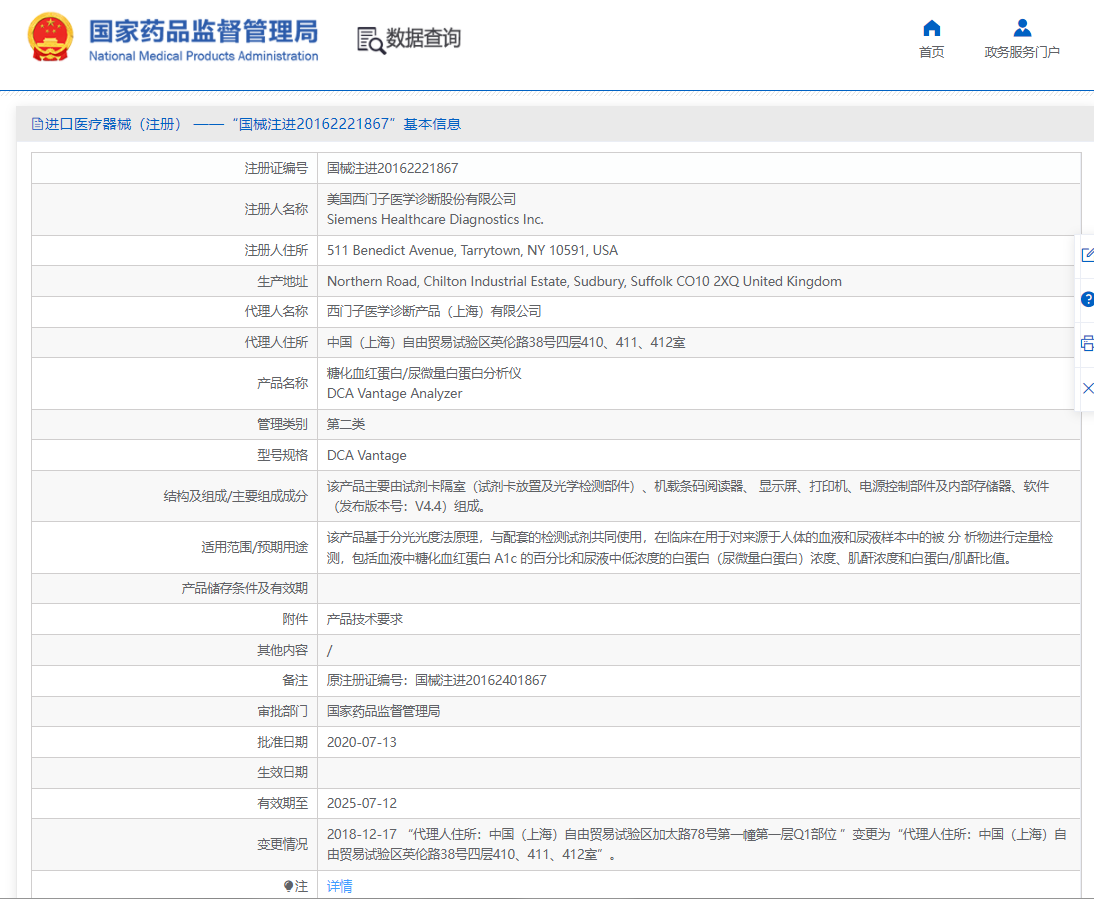This screenshot has width=1094, height=899.
Task: Click the 型号规格 label
Action: coord(282,455)
